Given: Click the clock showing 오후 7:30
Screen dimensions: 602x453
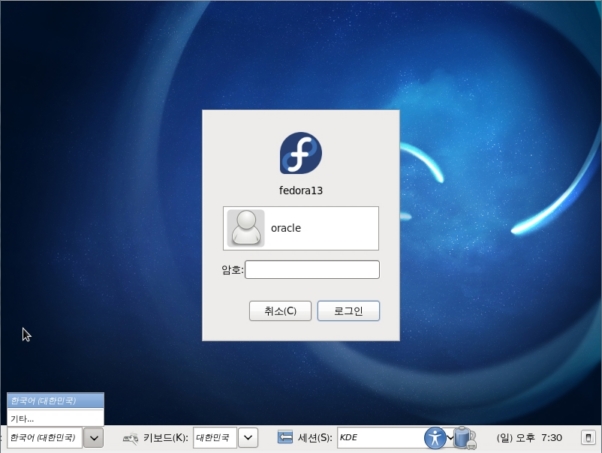Looking at the screenshot, I should click(529, 438).
